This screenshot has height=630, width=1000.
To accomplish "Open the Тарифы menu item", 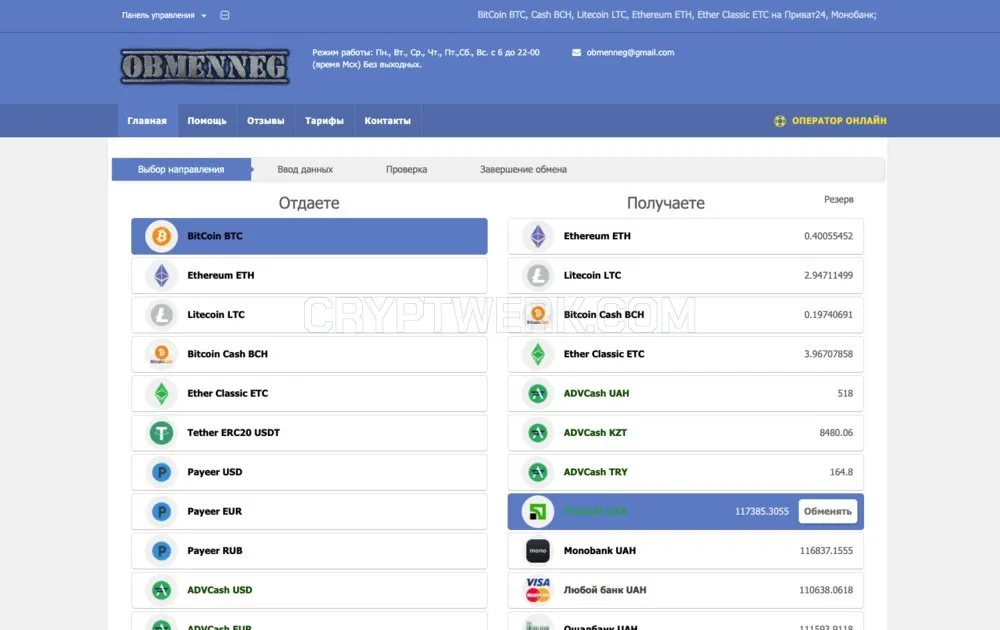I will 324,121.
